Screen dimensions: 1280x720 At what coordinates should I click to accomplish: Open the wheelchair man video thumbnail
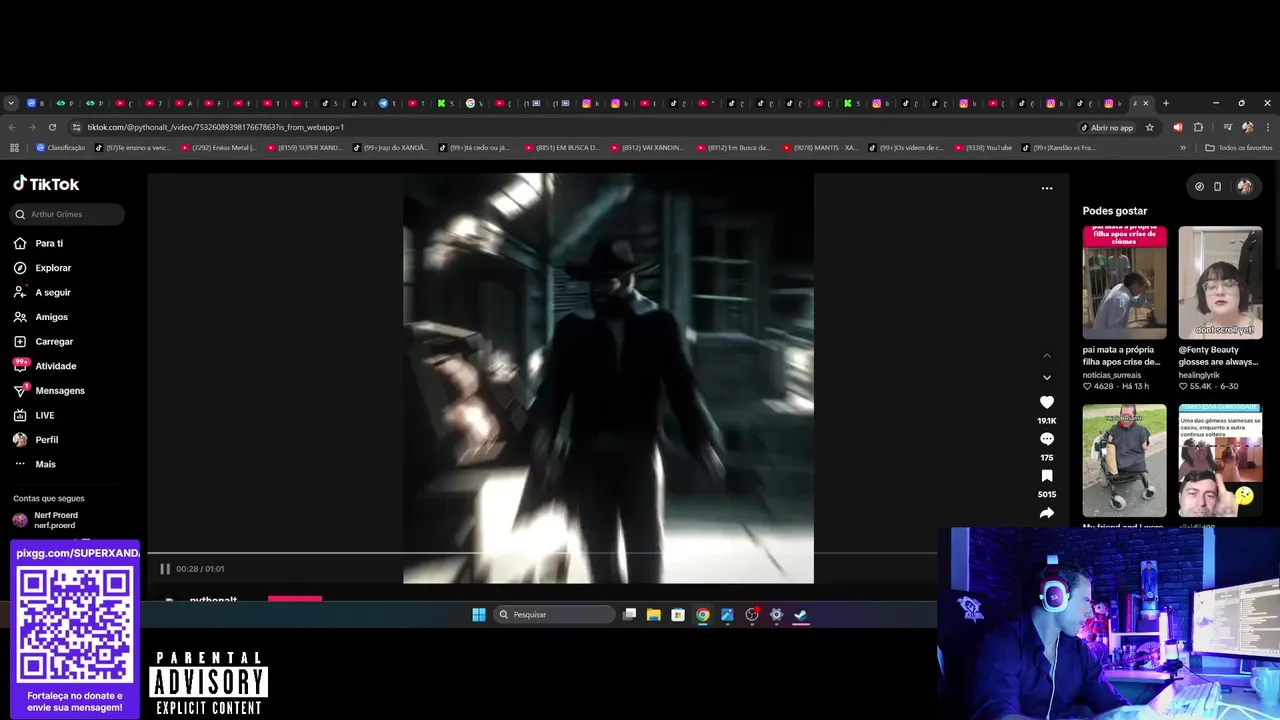[x=1124, y=460]
